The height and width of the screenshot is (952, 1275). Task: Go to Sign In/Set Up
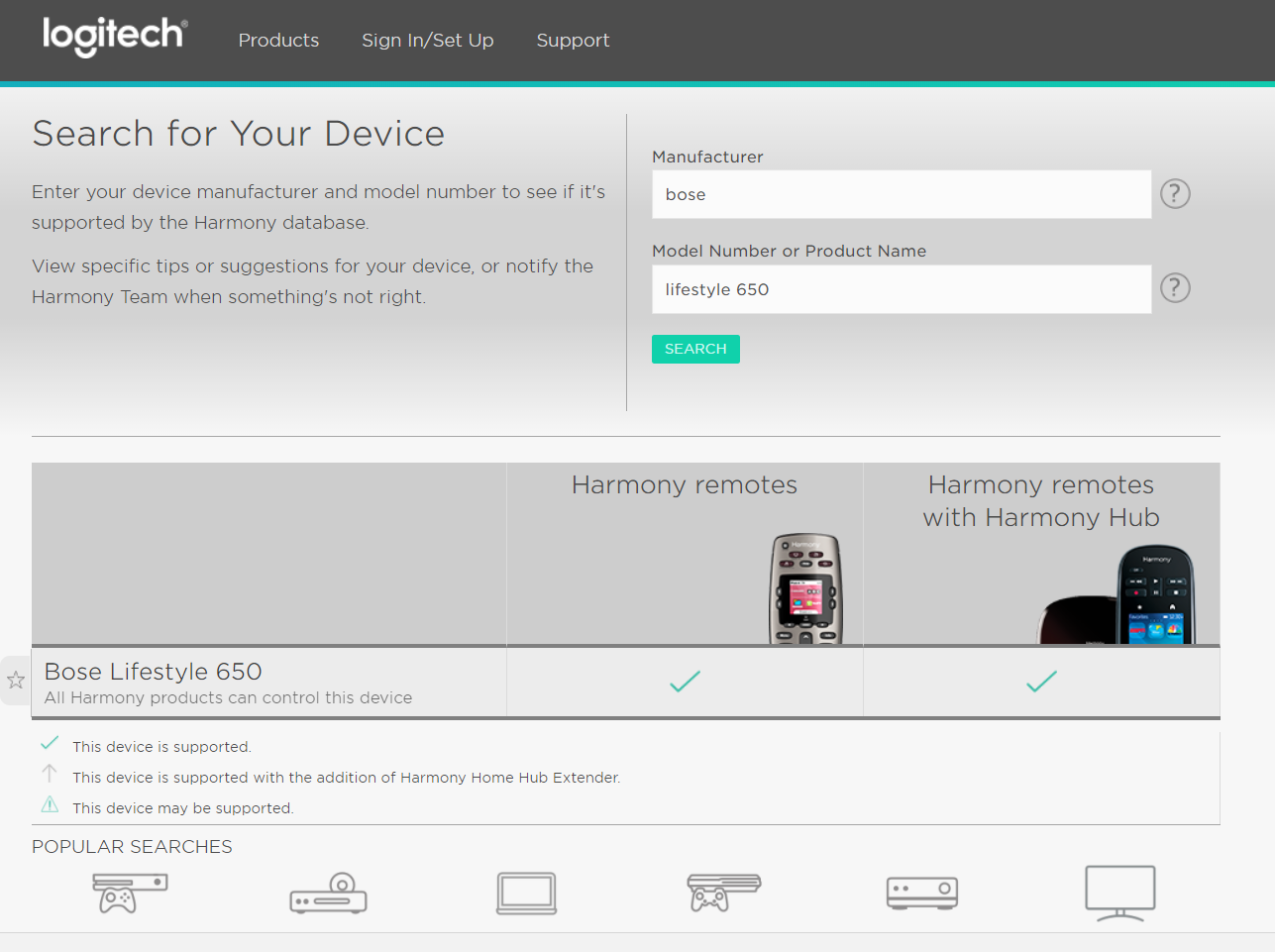click(x=427, y=41)
